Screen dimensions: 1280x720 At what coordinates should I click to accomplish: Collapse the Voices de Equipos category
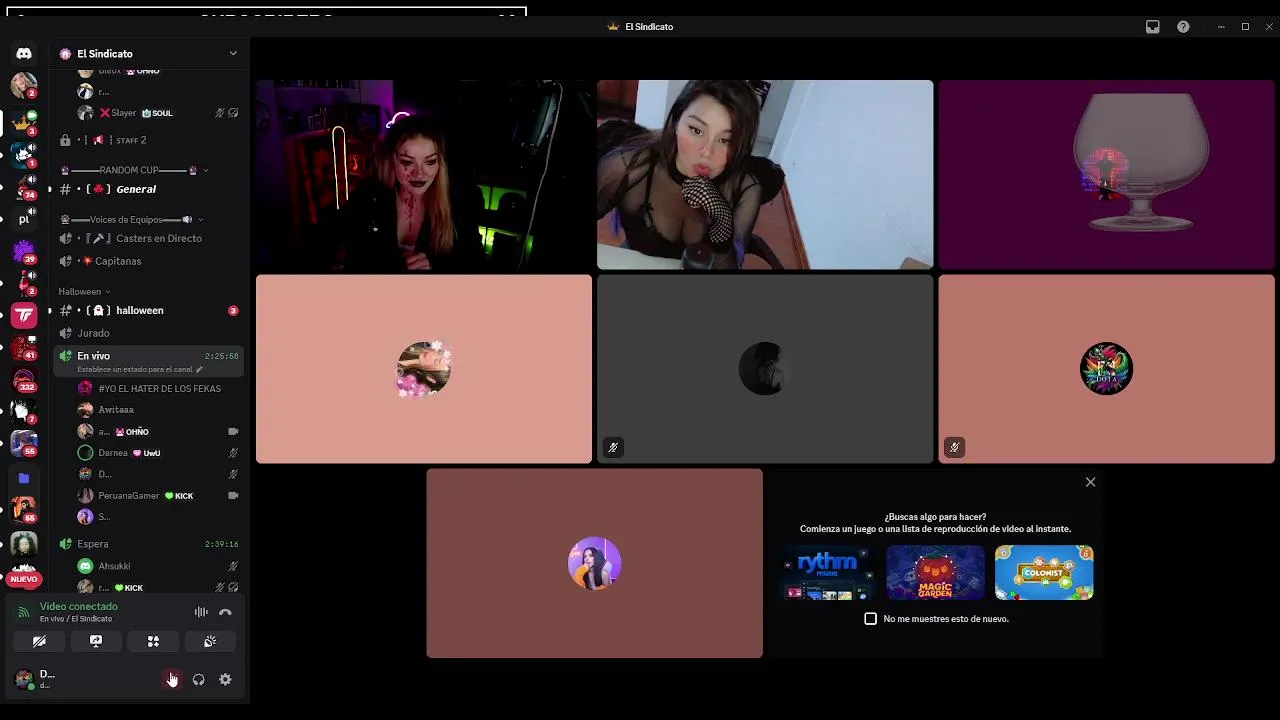pos(131,219)
